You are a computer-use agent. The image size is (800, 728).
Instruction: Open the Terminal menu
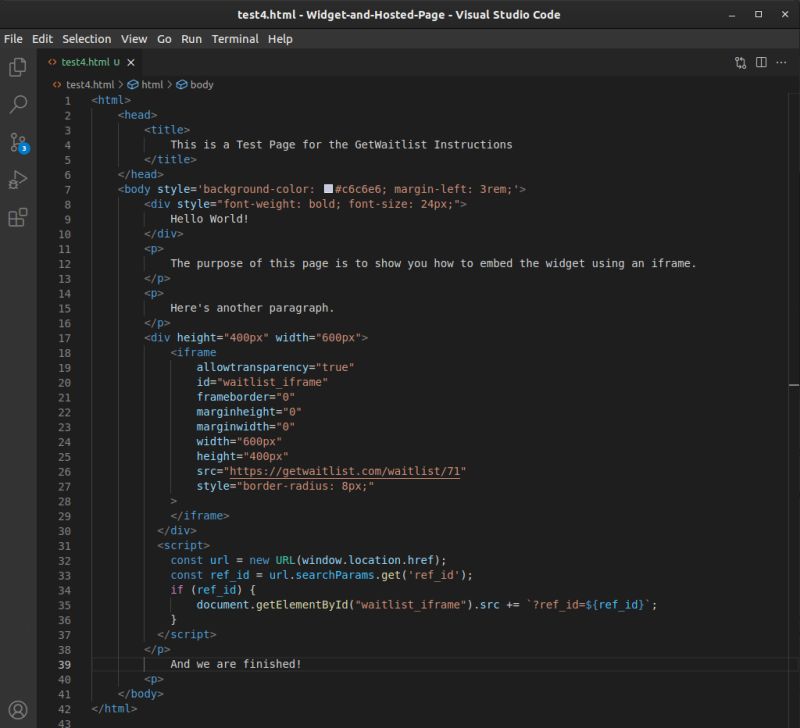click(235, 39)
